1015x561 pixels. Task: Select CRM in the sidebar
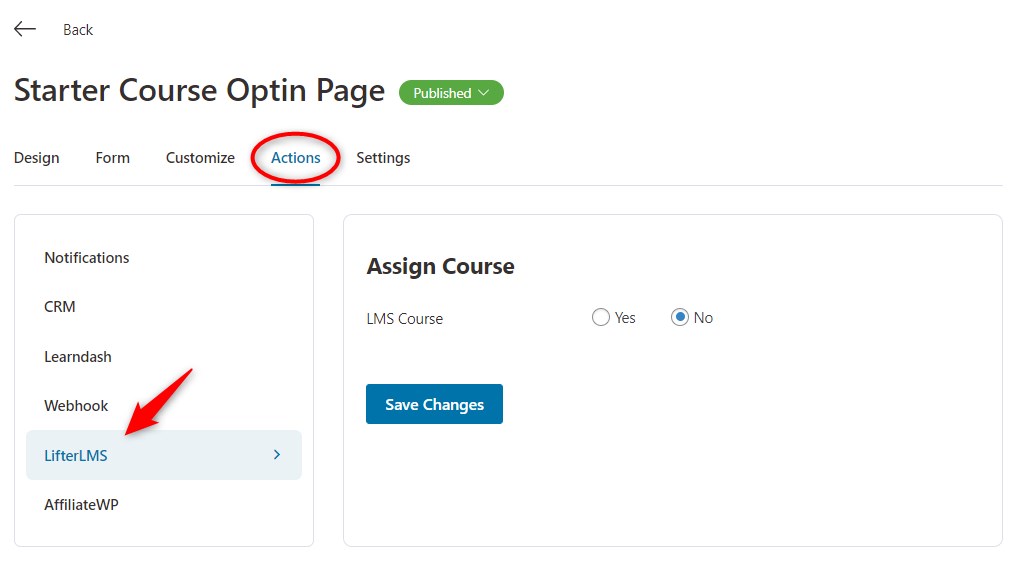(x=60, y=307)
